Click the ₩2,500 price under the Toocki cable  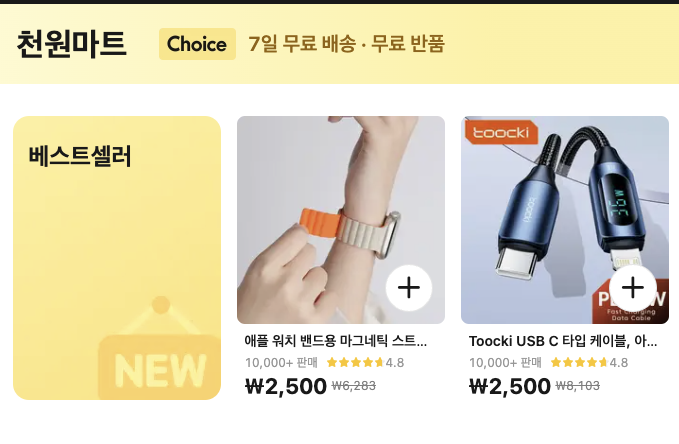pyautogui.click(x=510, y=386)
